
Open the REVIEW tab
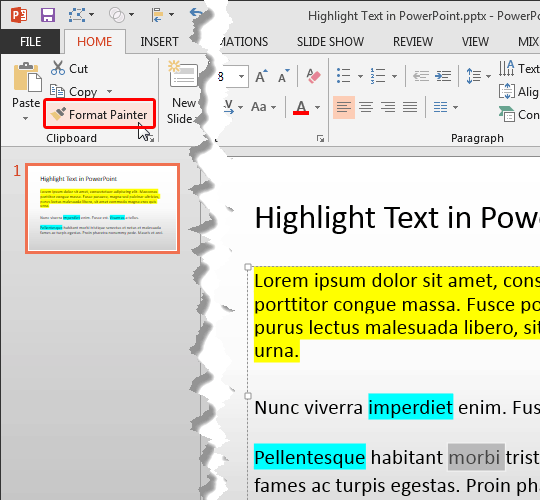tap(413, 42)
